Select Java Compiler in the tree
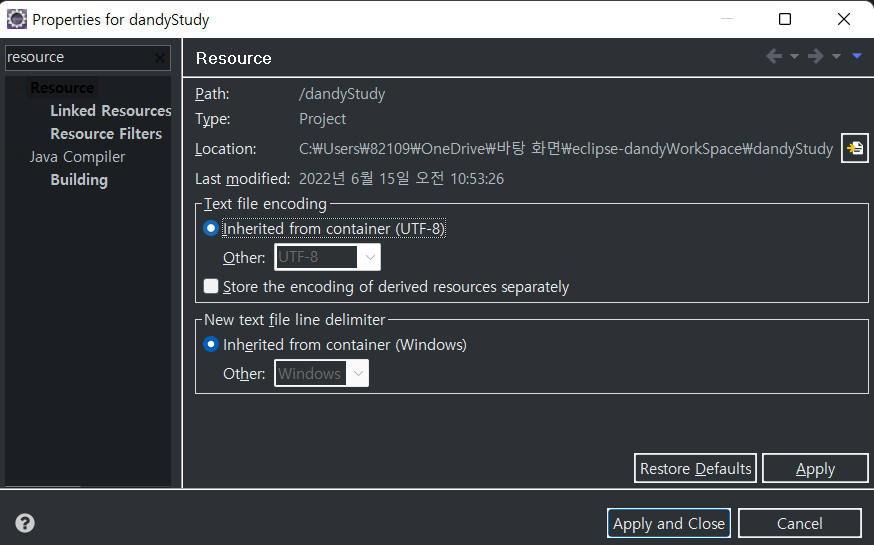Viewport: 874px width, 545px height. click(77, 157)
